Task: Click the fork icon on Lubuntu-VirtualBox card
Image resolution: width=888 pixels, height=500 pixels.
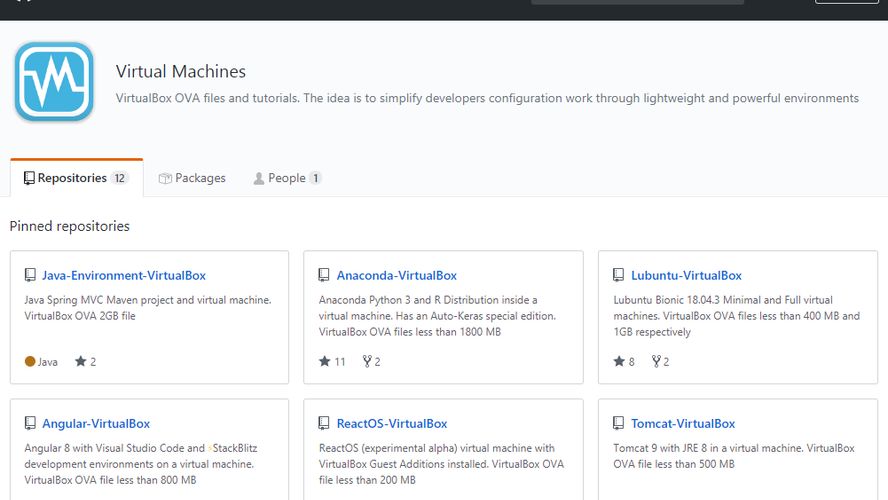Action: tap(656, 362)
